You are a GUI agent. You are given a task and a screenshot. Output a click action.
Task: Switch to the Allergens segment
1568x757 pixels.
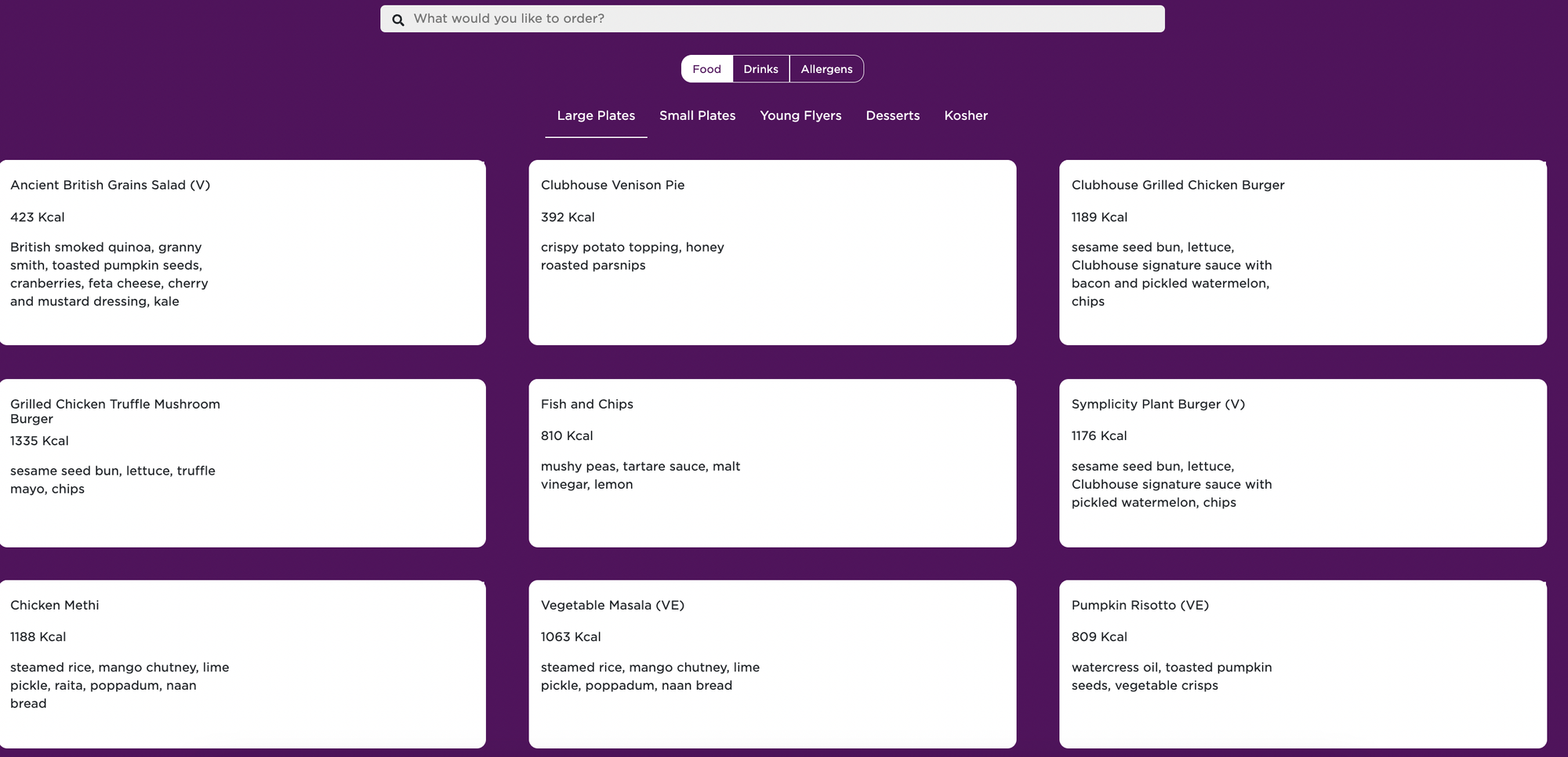tap(826, 69)
